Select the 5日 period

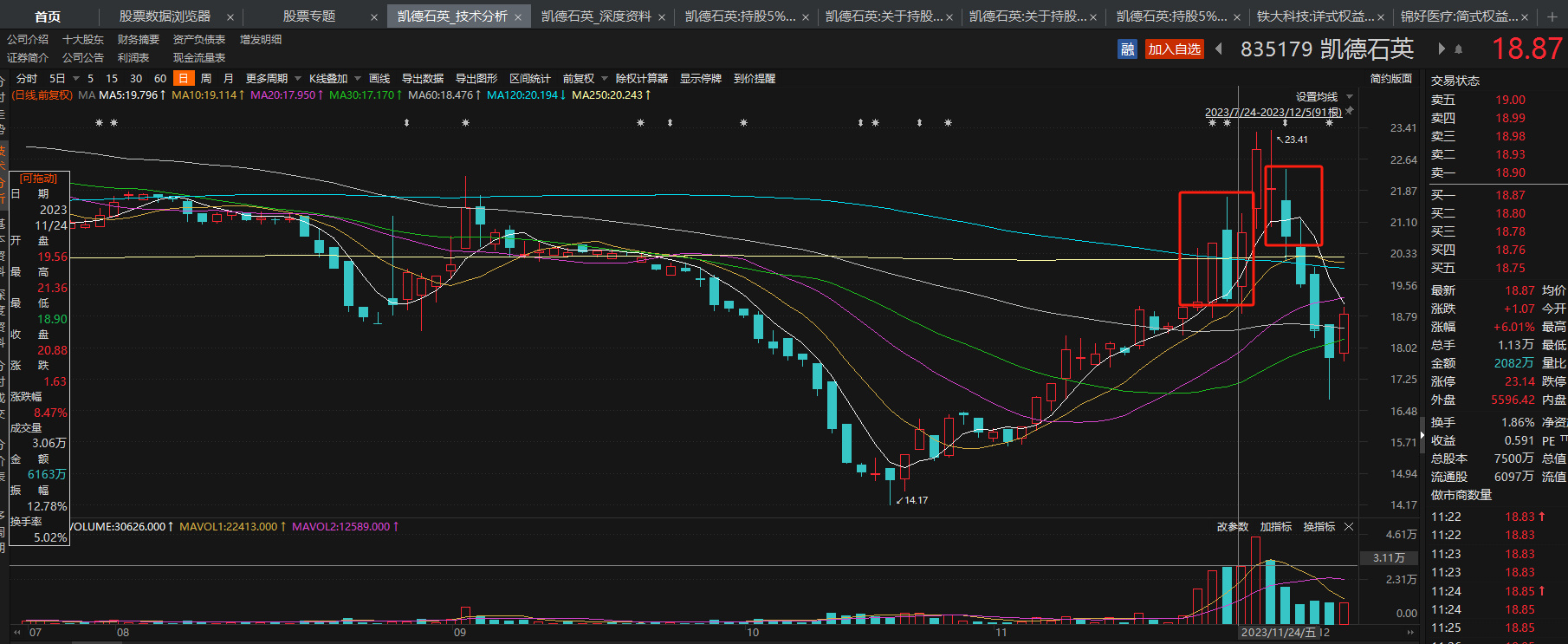57,79
